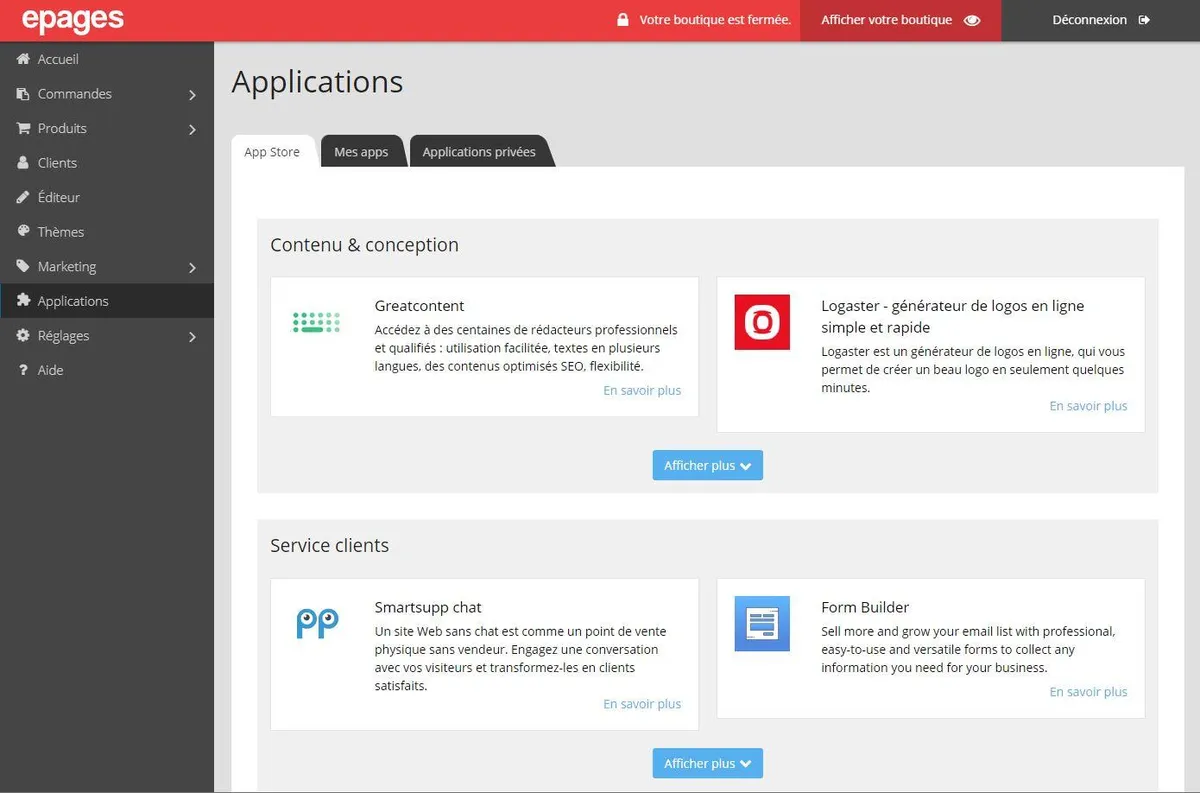Image resolution: width=1200 pixels, height=793 pixels.
Task: Click the sign-out arrow icon beside Déconnexion
Action: click(1144, 20)
